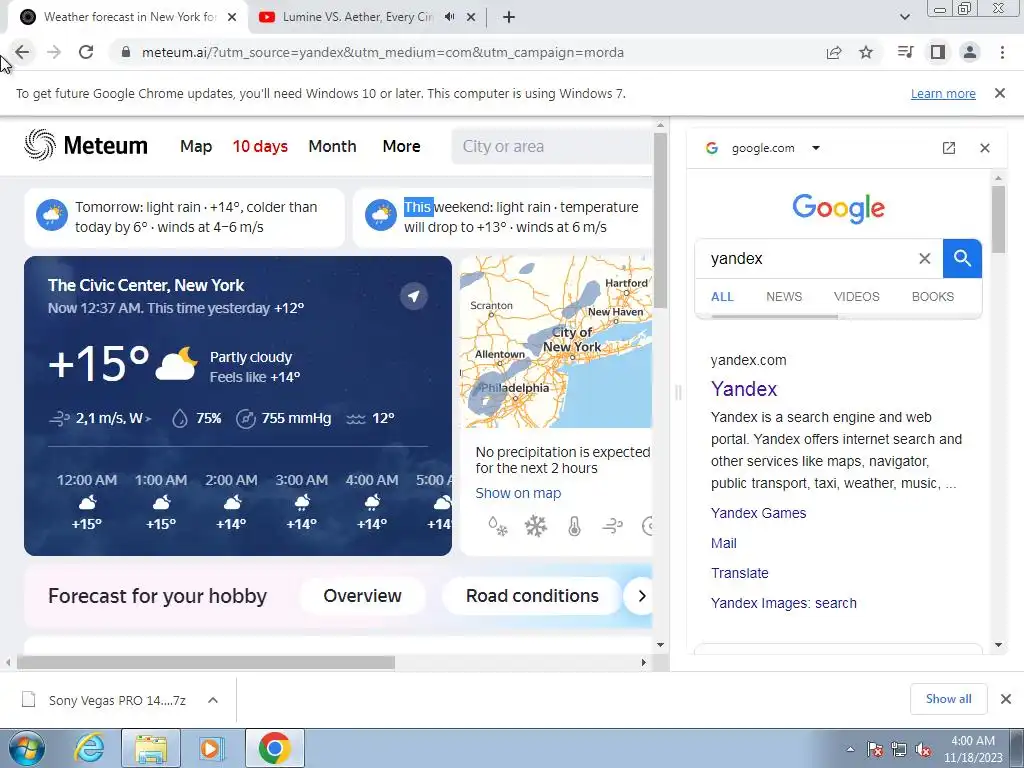This screenshot has width=1024, height=768.
Task: Select the rain and snow precipitation map layer icon
Action: [x=498, y=526]
